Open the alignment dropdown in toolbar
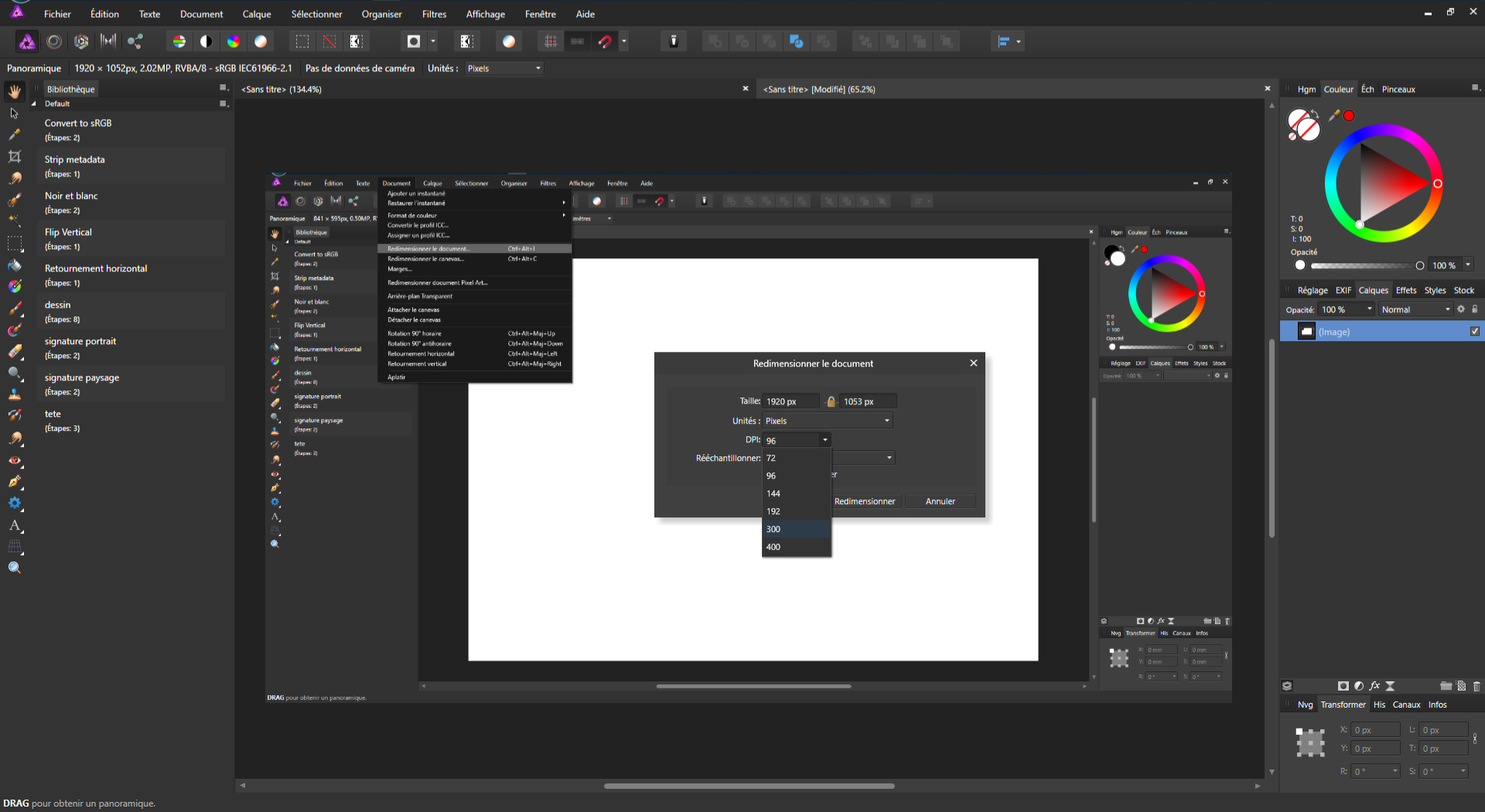The width and height of the screenshot is (1485, 812). point(1008,42)
